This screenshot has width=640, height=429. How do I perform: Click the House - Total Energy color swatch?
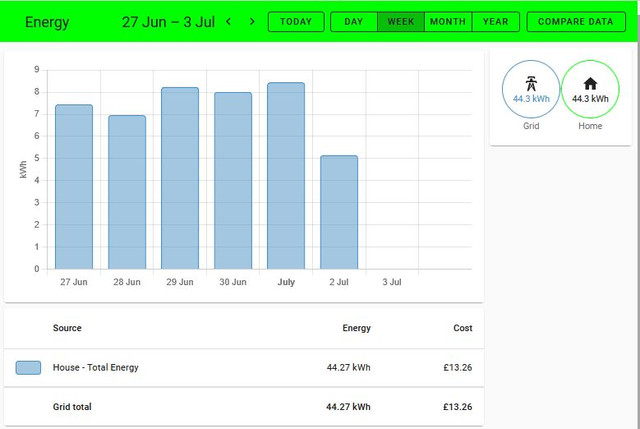pos(28,368)
